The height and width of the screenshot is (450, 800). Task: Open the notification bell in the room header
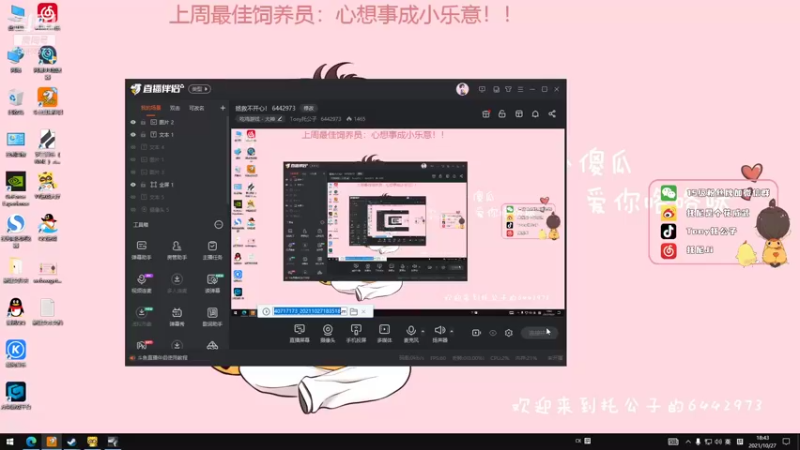click(535, 114)
